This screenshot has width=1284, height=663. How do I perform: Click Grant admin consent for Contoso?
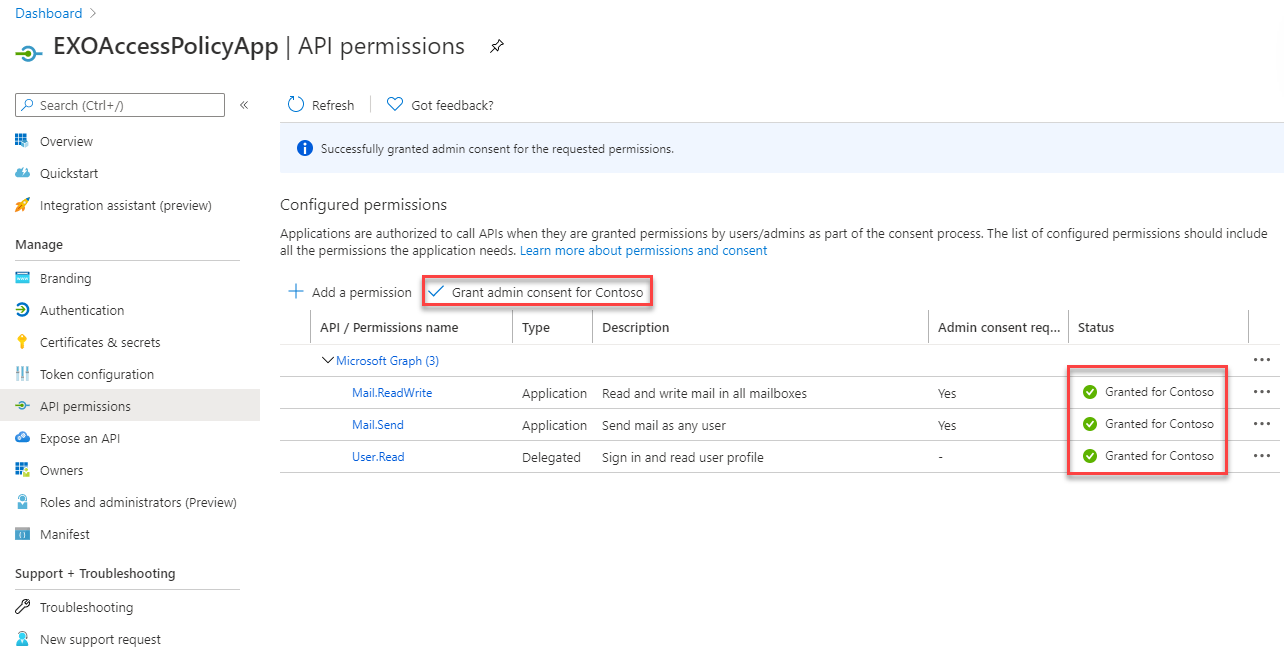[537, 292]
